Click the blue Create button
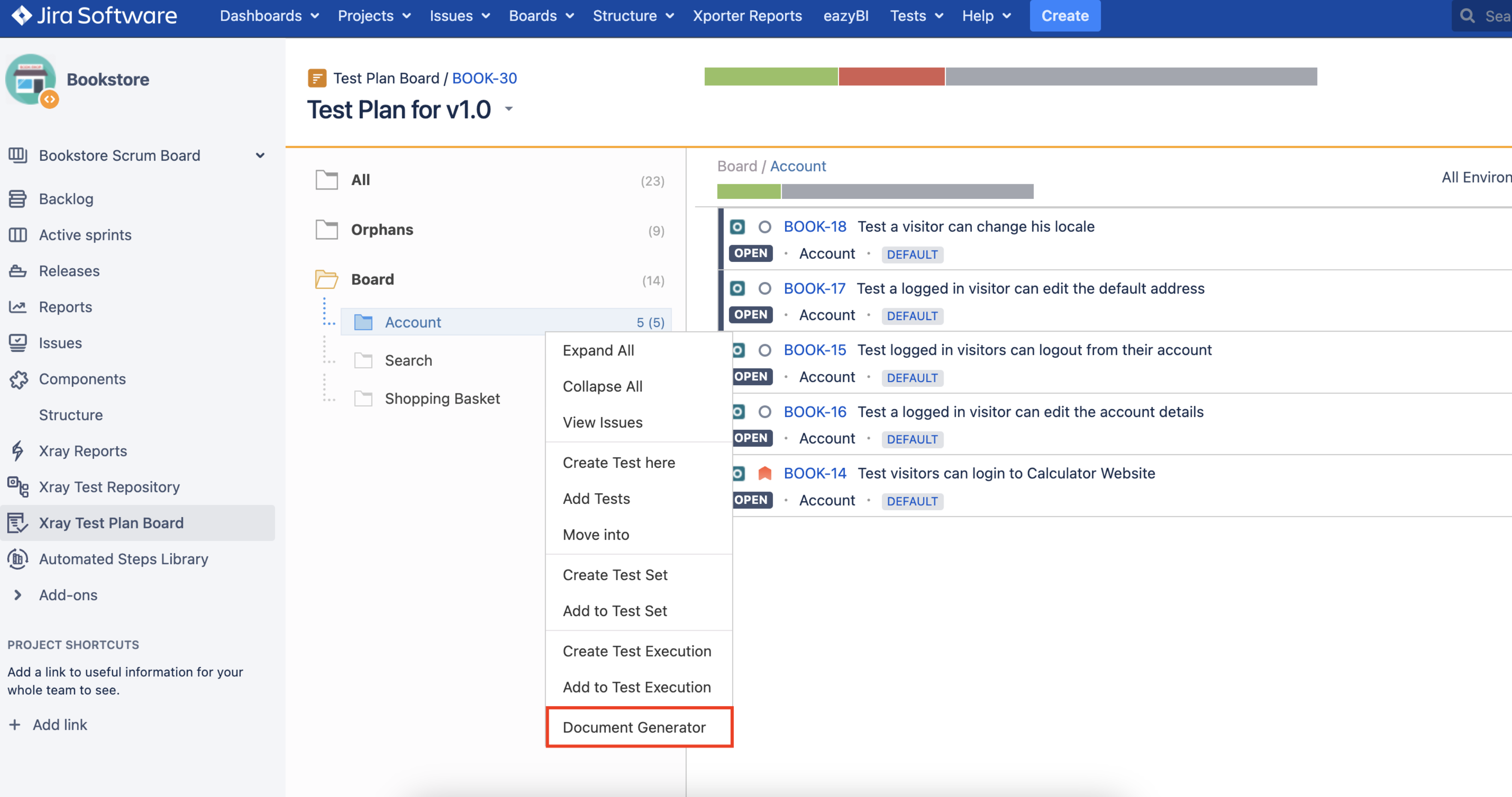 click(1065, 16)
